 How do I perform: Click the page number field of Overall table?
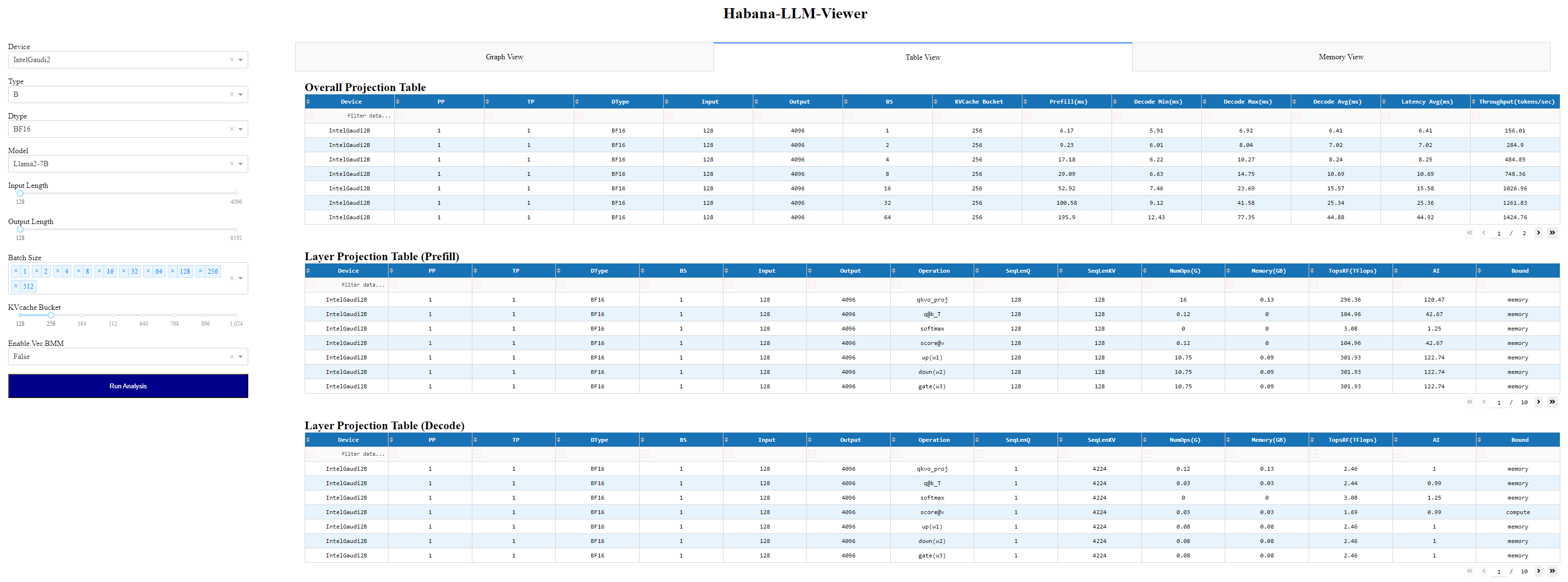coord(1499,233)
